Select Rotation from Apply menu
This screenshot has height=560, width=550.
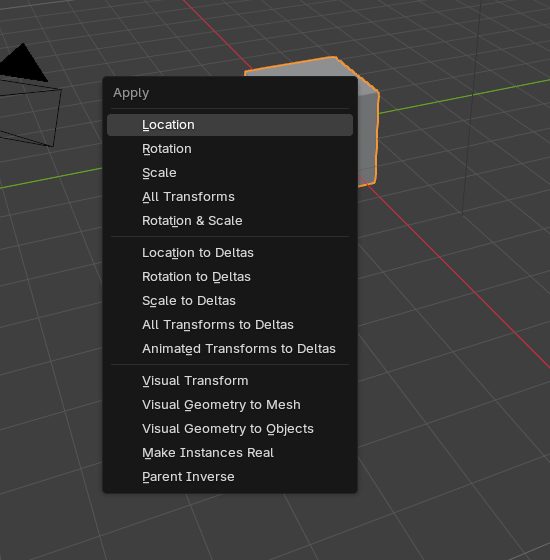230,149
